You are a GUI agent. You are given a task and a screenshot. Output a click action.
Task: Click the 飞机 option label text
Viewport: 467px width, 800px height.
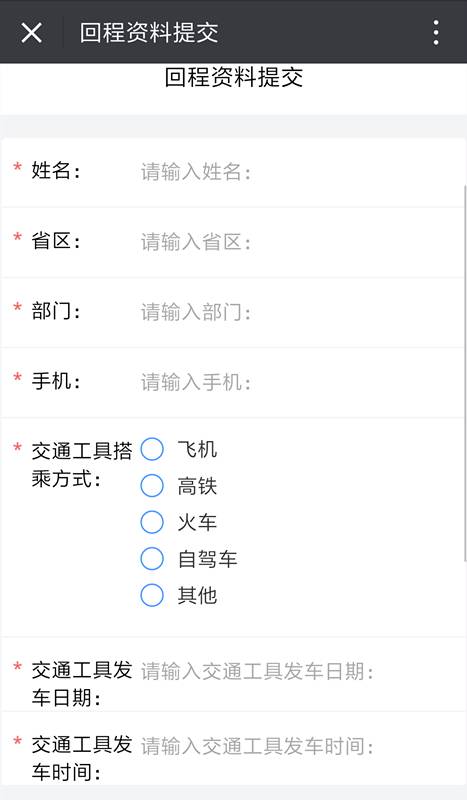tap(197, 449)
